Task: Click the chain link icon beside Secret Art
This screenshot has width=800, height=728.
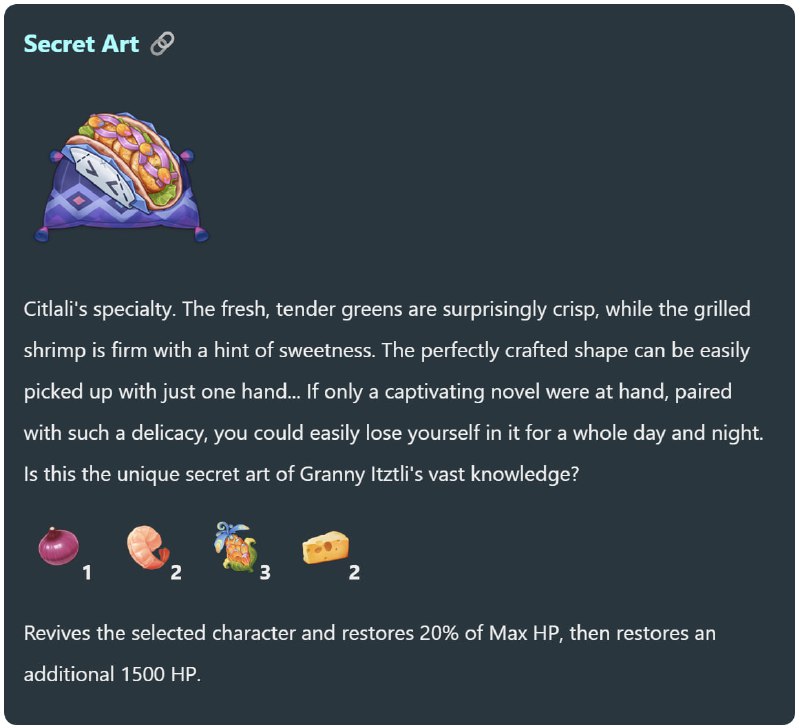Action: (x=162, y=43)
